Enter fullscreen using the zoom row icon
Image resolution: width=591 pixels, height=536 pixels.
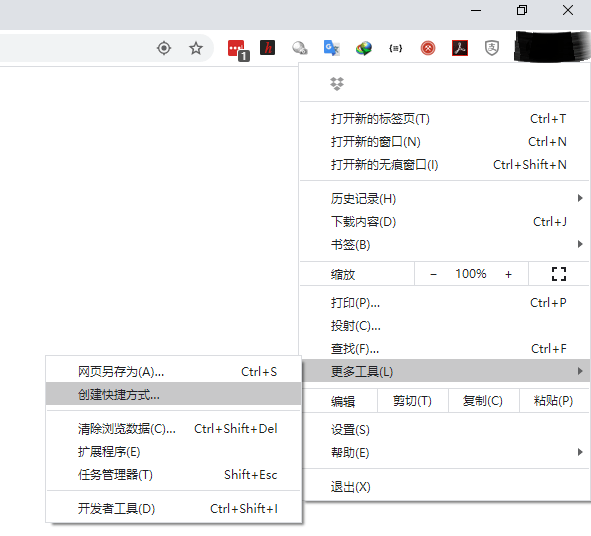tap(559, 274)
